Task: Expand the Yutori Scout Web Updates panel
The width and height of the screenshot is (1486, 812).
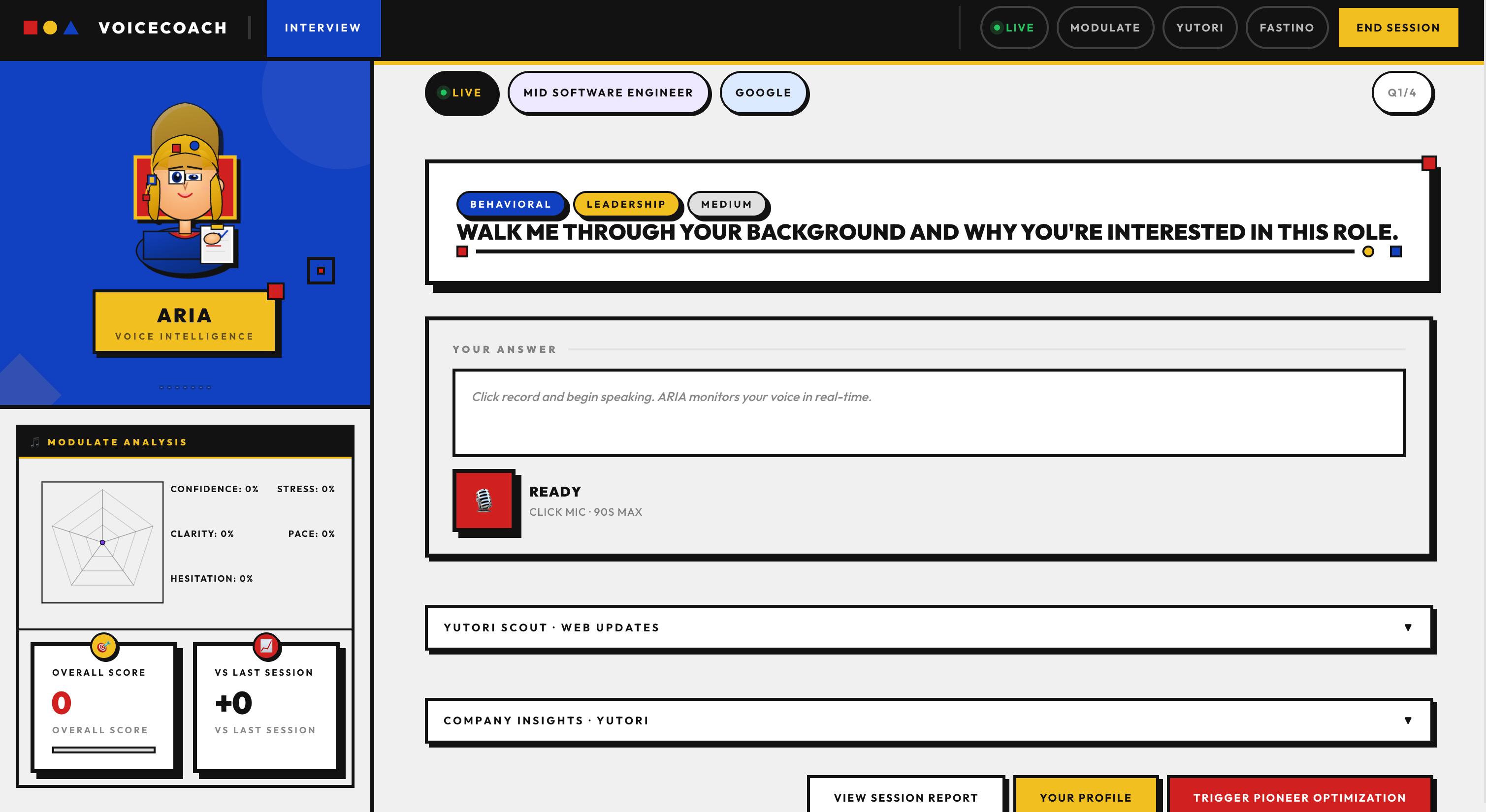Action: coord(929,627)
